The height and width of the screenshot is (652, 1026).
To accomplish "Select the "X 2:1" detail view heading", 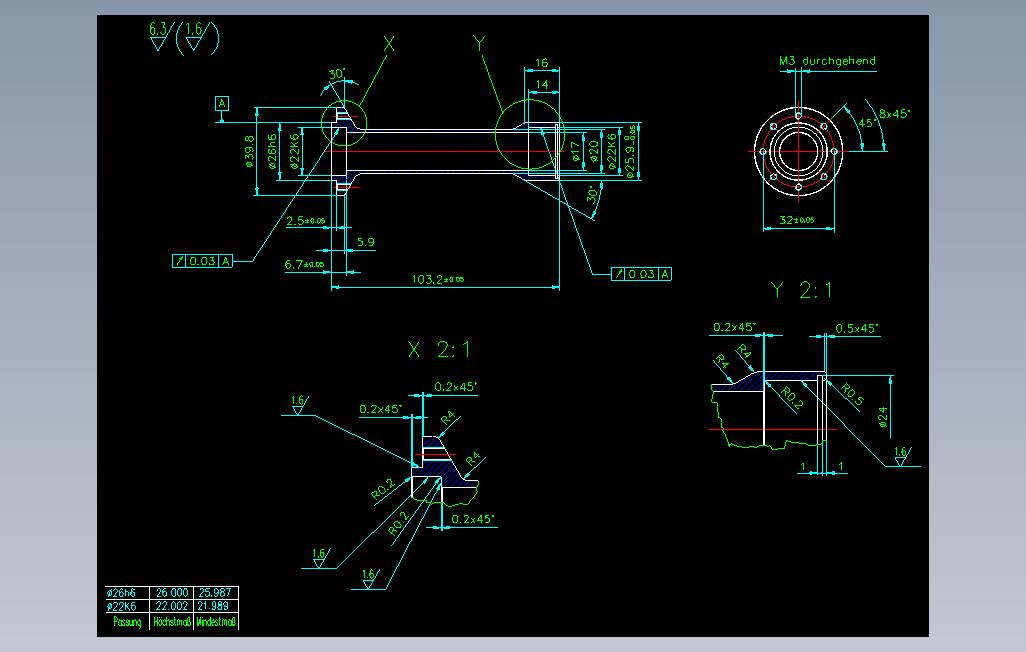I will tap(438, 349).
